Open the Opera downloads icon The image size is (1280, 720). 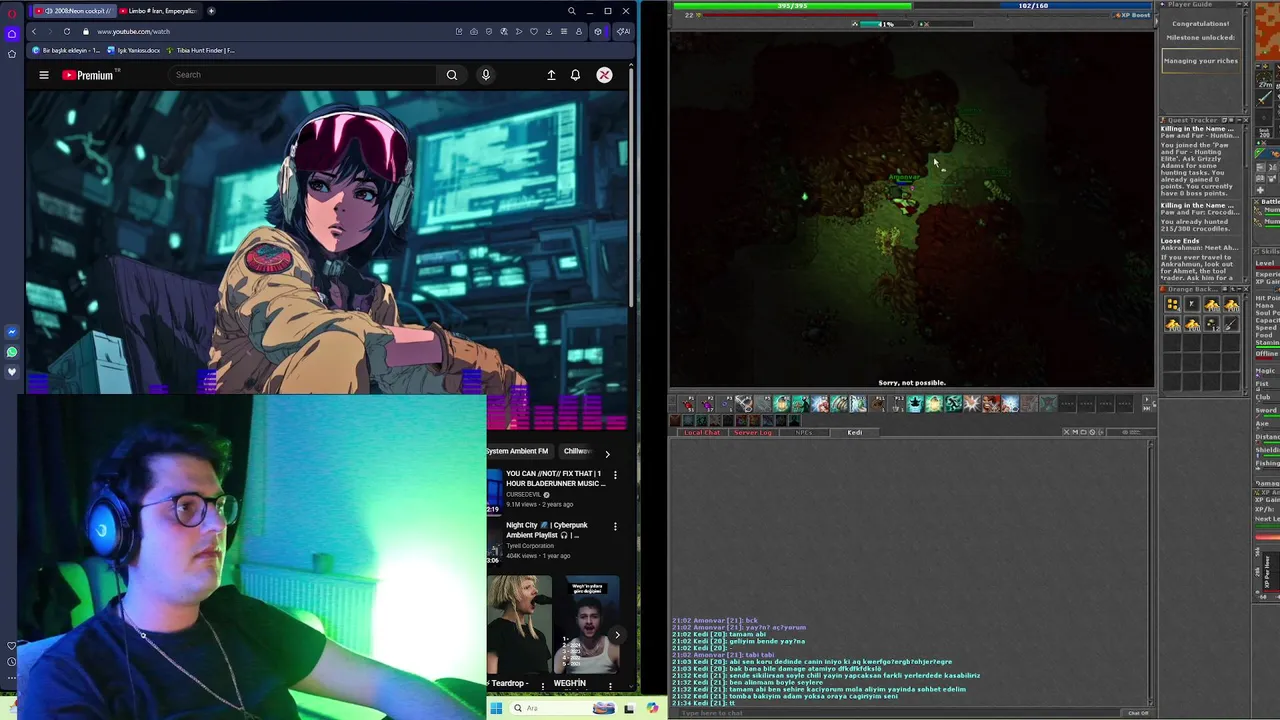549,31
